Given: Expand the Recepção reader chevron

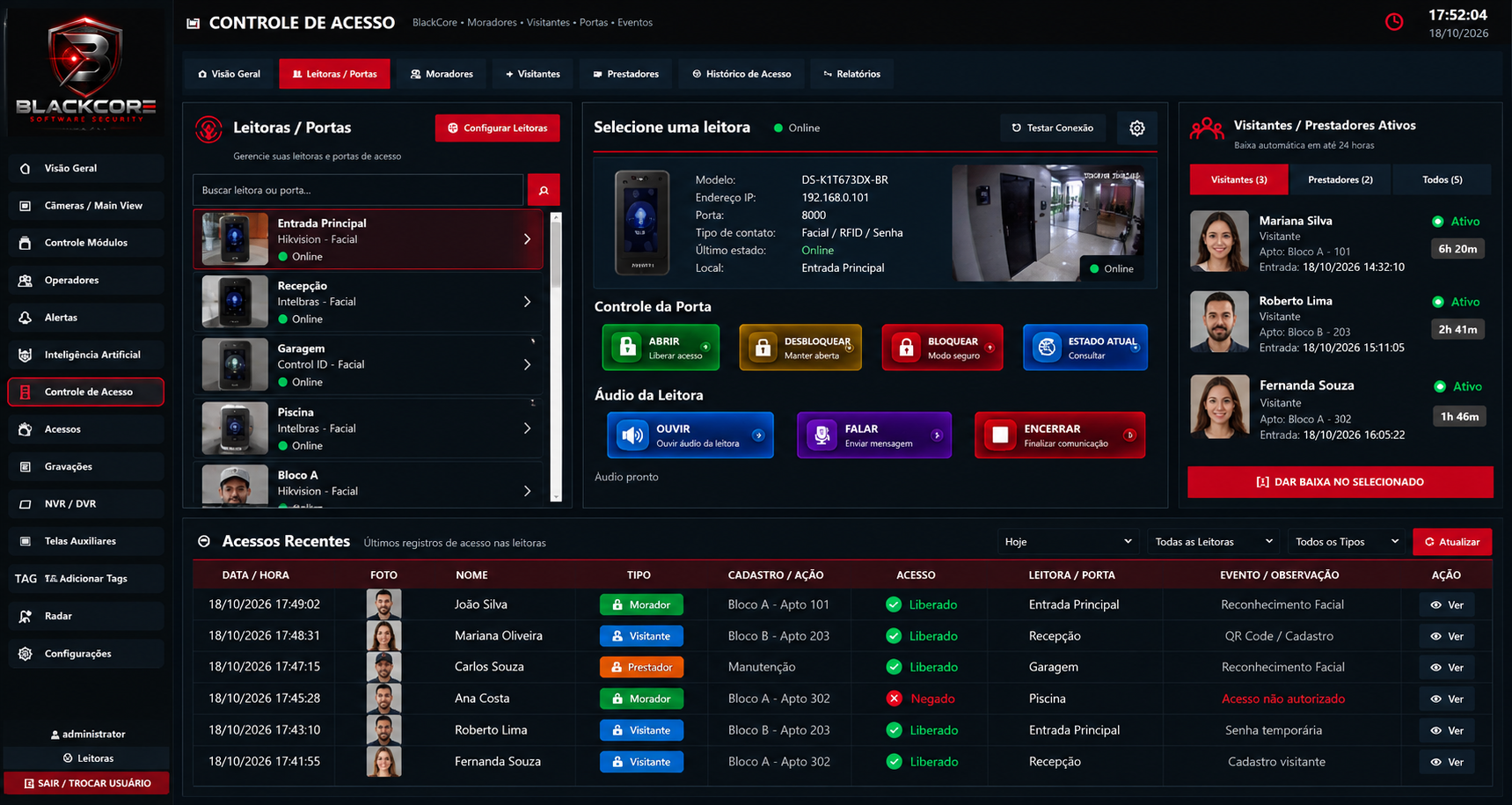Looking at the screenshot, I should pos(527,302).
